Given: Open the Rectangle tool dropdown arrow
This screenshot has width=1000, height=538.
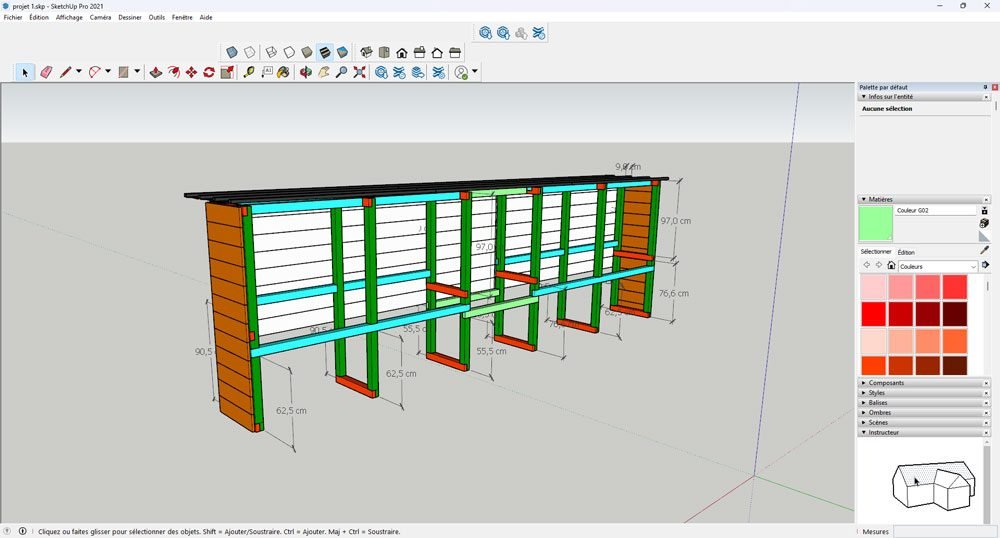Looking at the screenshot, I should click(136, 71).
